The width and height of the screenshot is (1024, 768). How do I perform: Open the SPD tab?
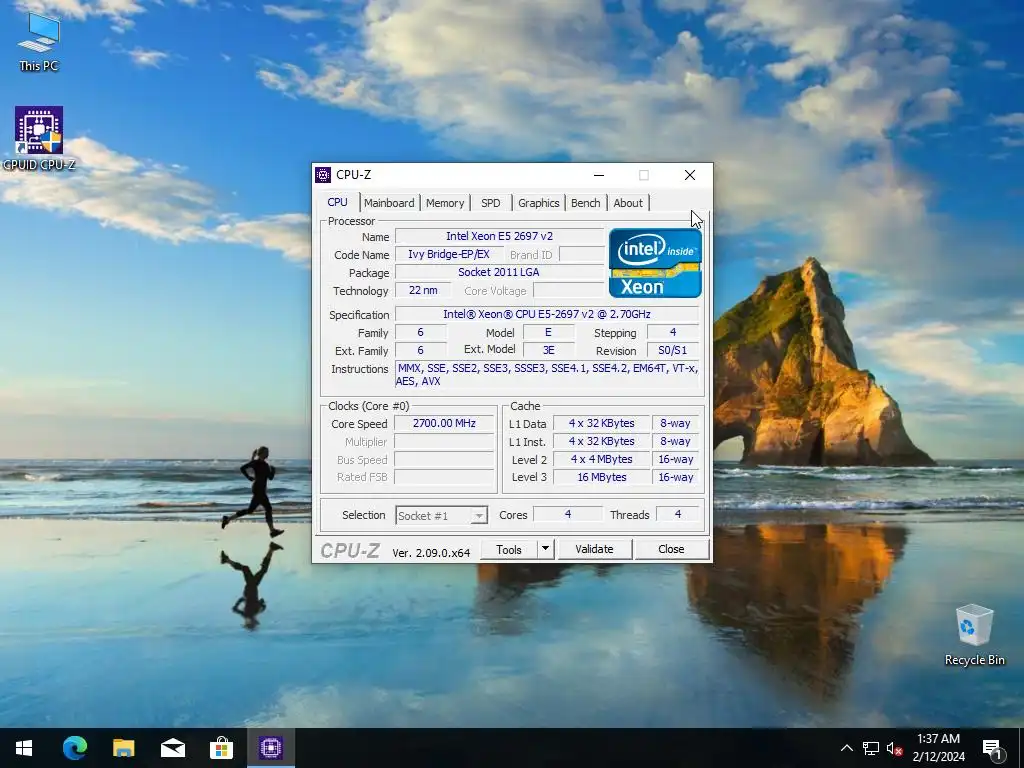(490, 203)
